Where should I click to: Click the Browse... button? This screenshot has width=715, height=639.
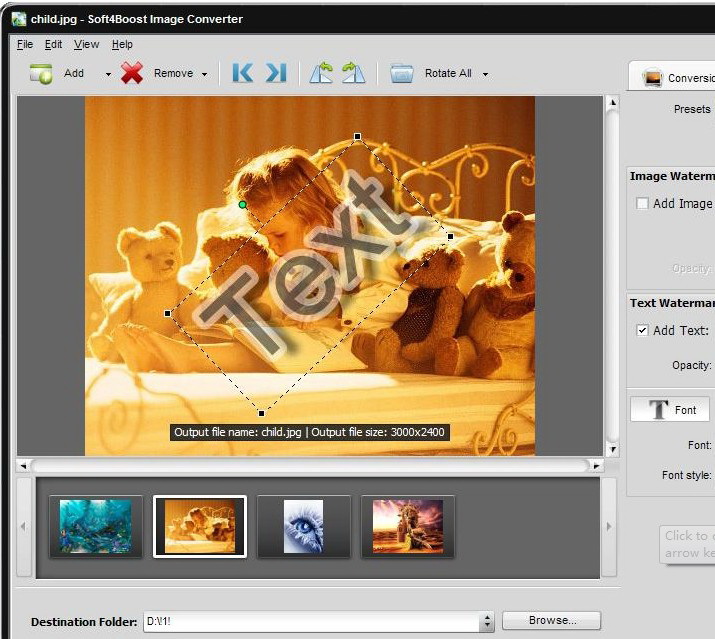(551, 620)
